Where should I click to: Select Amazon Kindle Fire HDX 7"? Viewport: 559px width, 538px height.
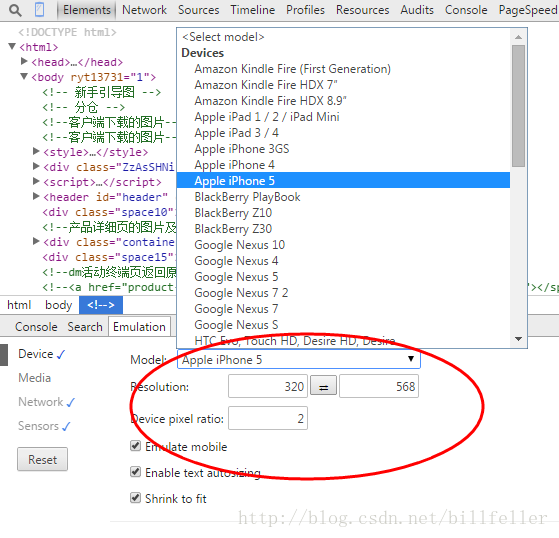click(343, 85)
